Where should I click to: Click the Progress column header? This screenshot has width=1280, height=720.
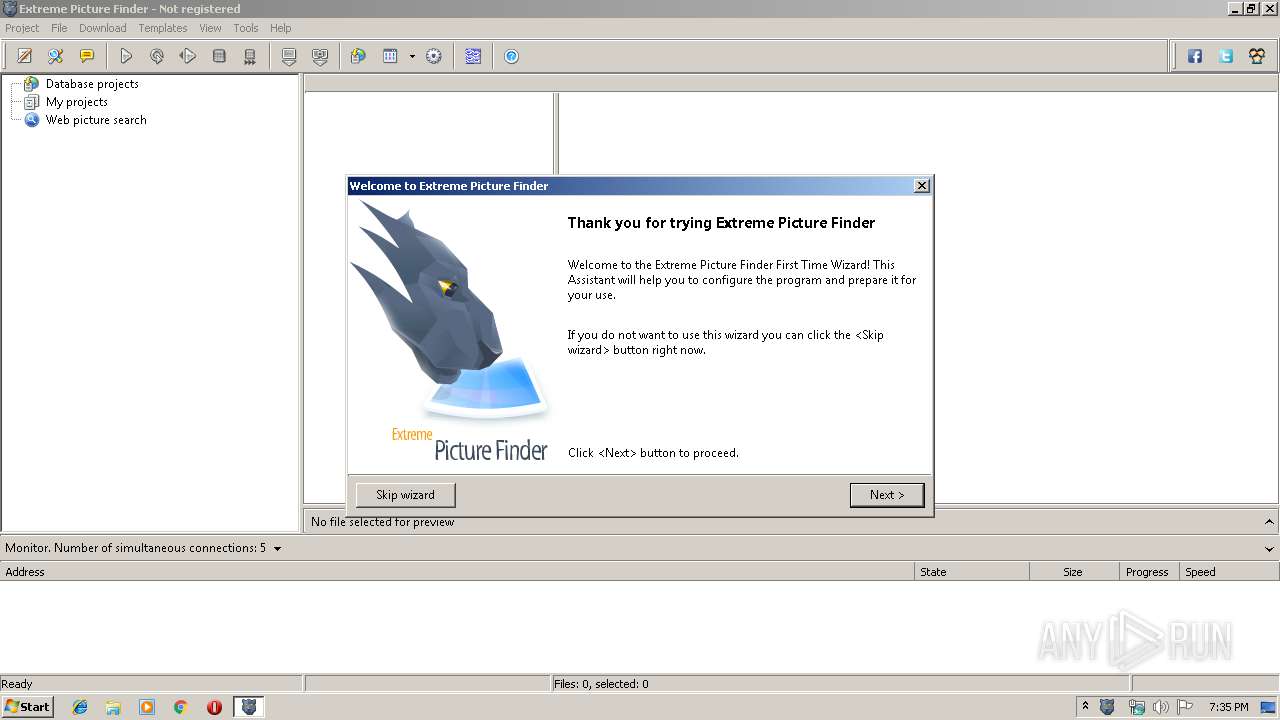[x=1149, y=572]
